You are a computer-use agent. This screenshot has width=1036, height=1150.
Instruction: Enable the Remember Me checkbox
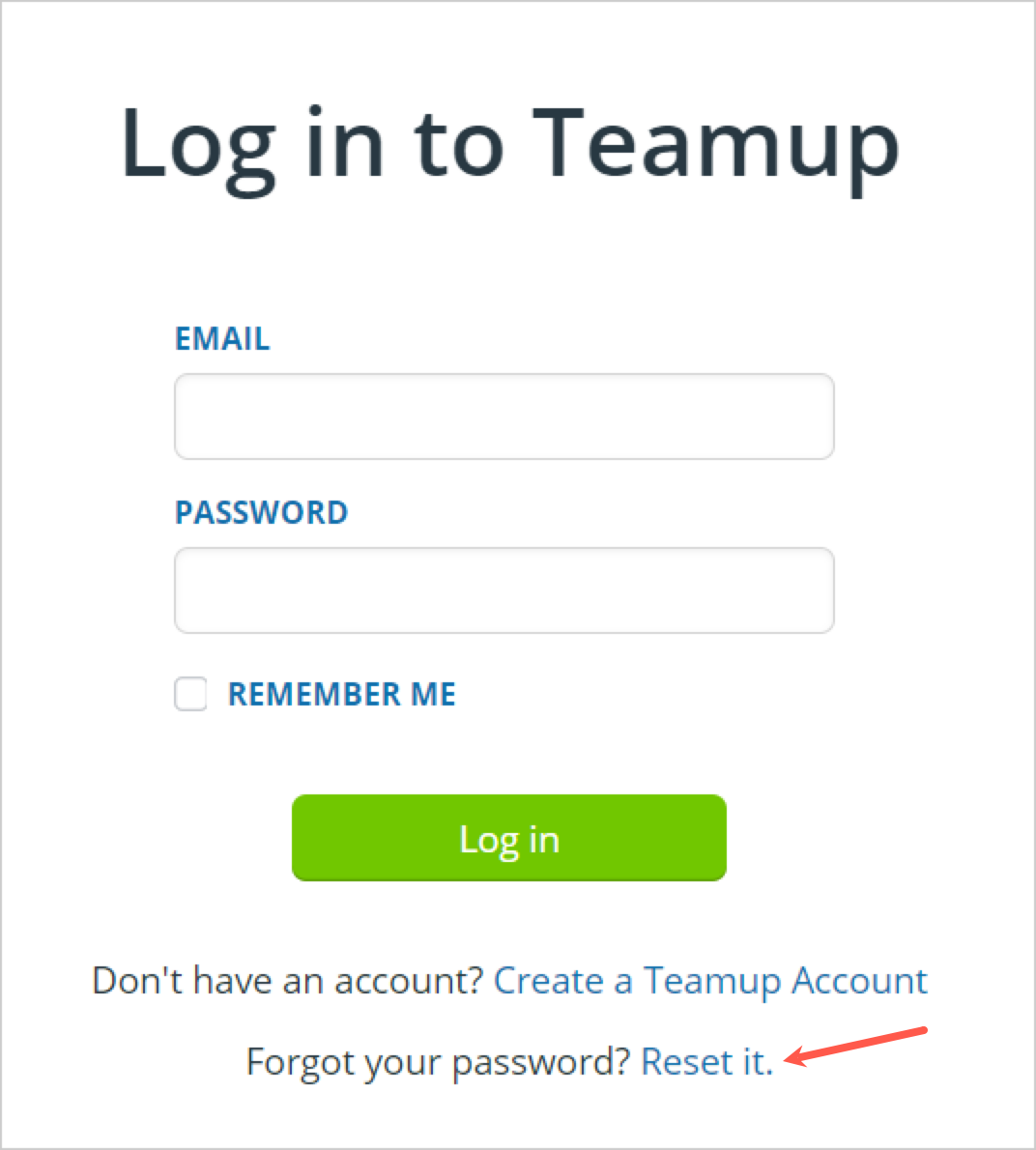click(x=190, y=694)
